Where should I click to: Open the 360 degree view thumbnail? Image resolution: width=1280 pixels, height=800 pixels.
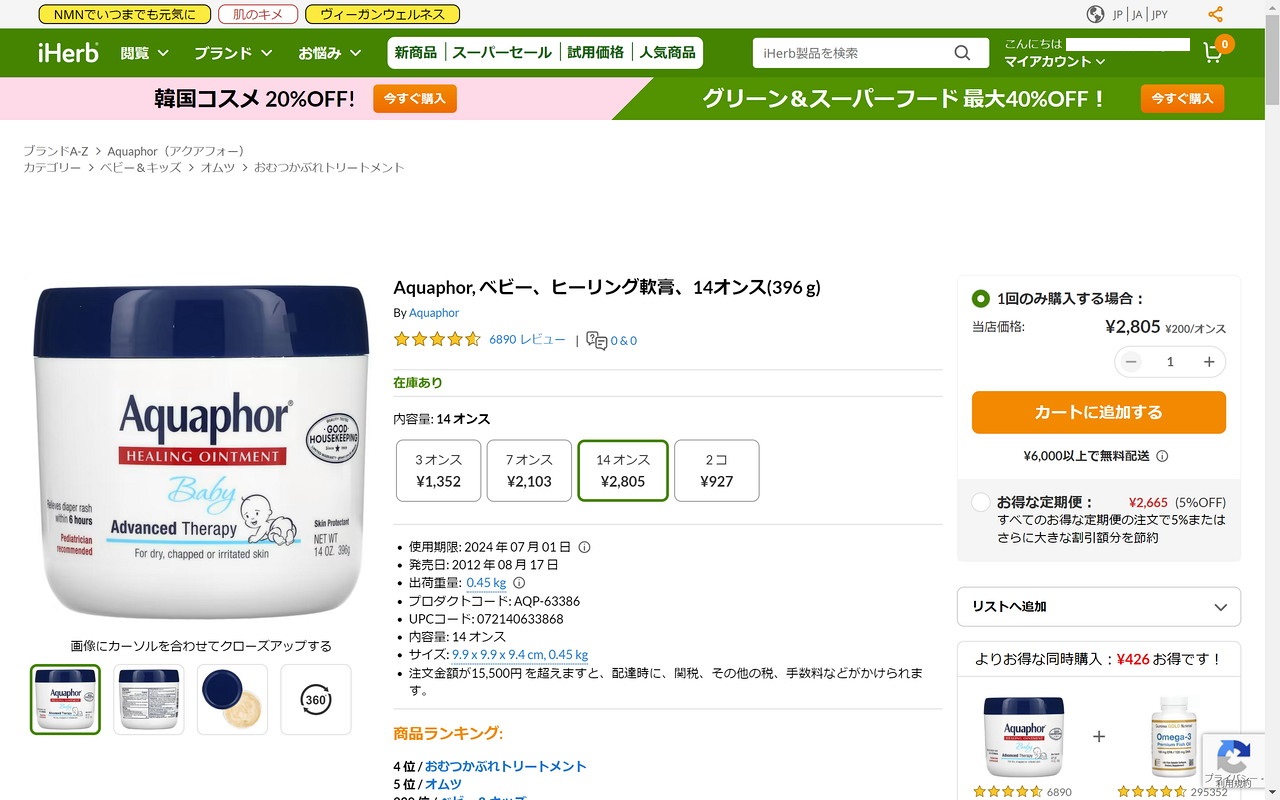pyautogui.click(x=316, y=699)
